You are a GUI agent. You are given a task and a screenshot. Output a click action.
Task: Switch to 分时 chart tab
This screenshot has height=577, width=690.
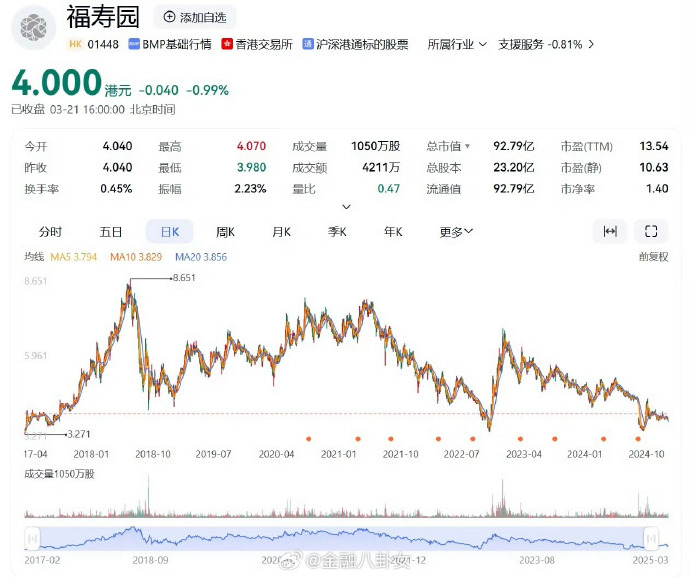tap(50, 232)
